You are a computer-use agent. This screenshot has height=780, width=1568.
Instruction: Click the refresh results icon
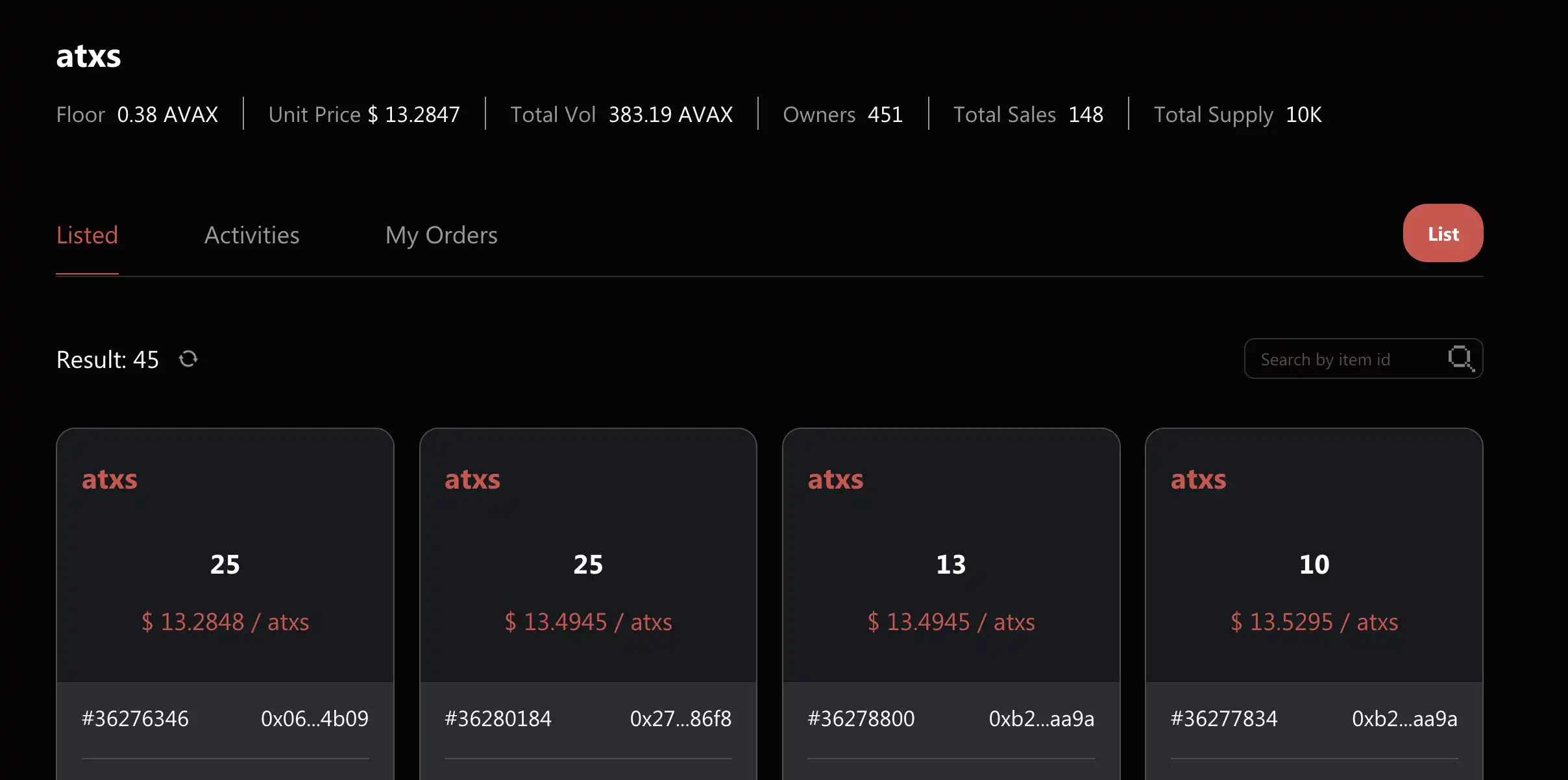(x=188, y=359)
